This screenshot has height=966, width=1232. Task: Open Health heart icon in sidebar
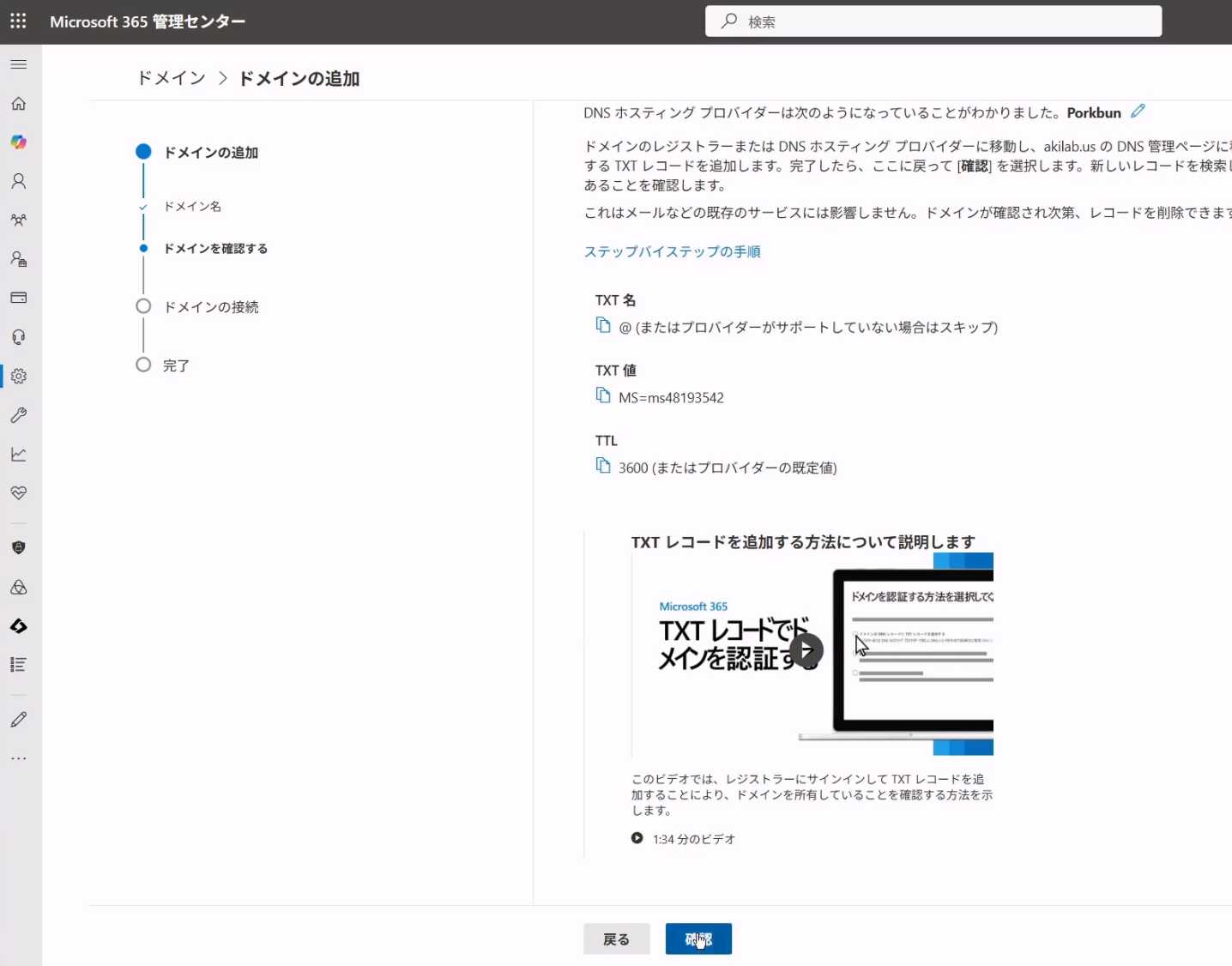[19, 493]
